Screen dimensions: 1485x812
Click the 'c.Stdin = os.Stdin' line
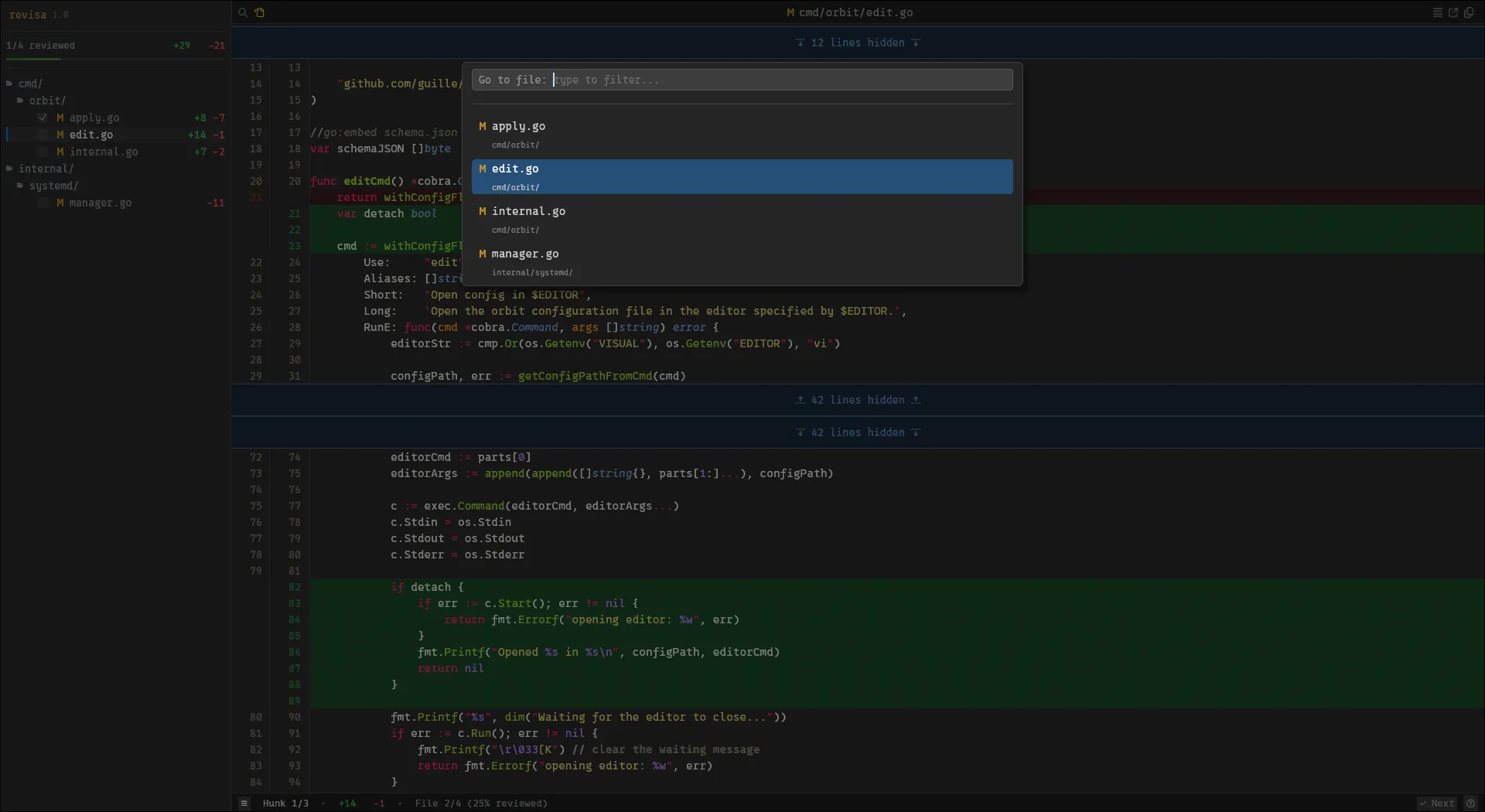pyautogui.click(x=451, y=522)
